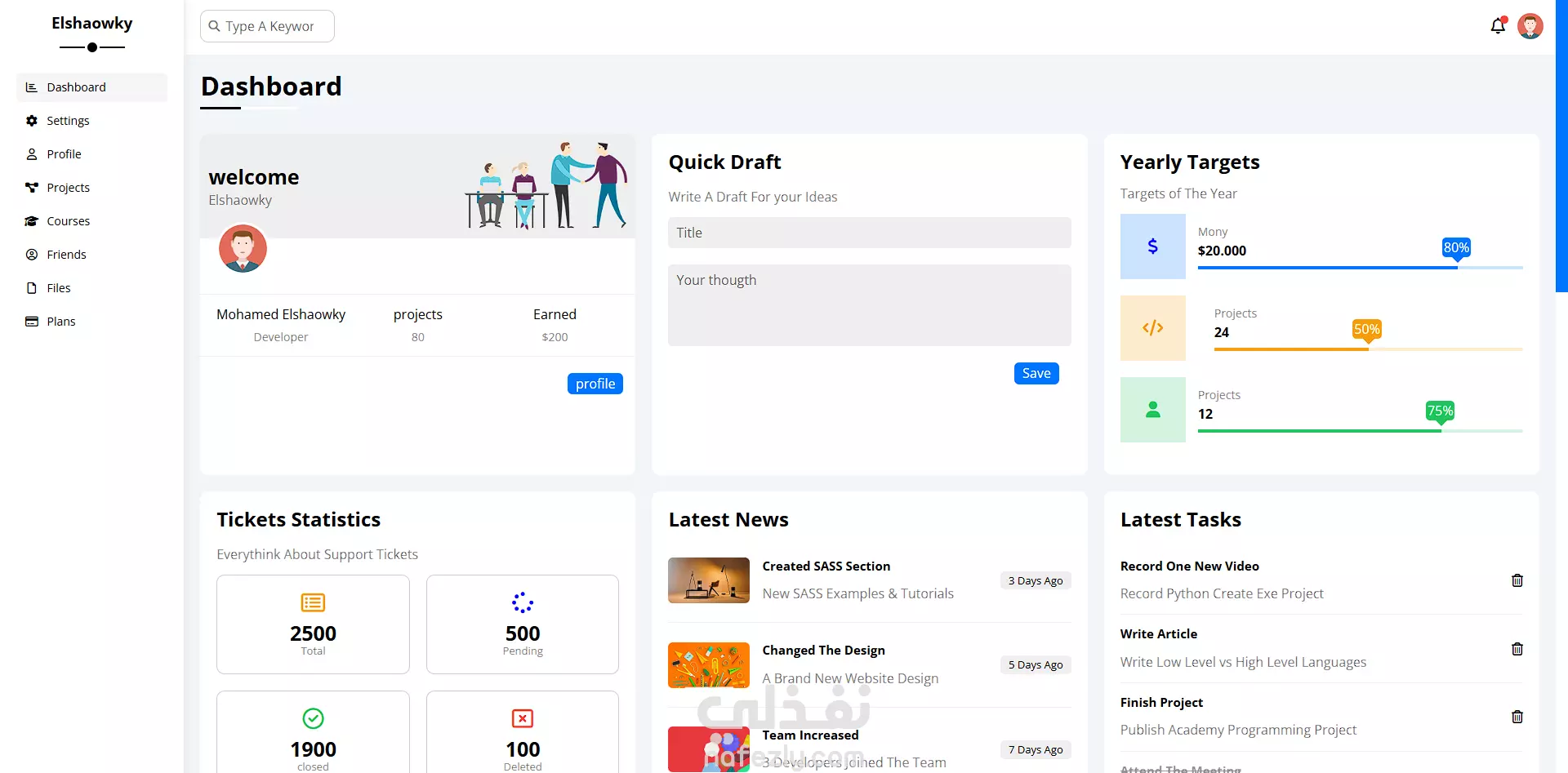Click the closed tickets checkmark icon
The height and width of the screenshot is (773, 1568).
(x=313, y=718)
